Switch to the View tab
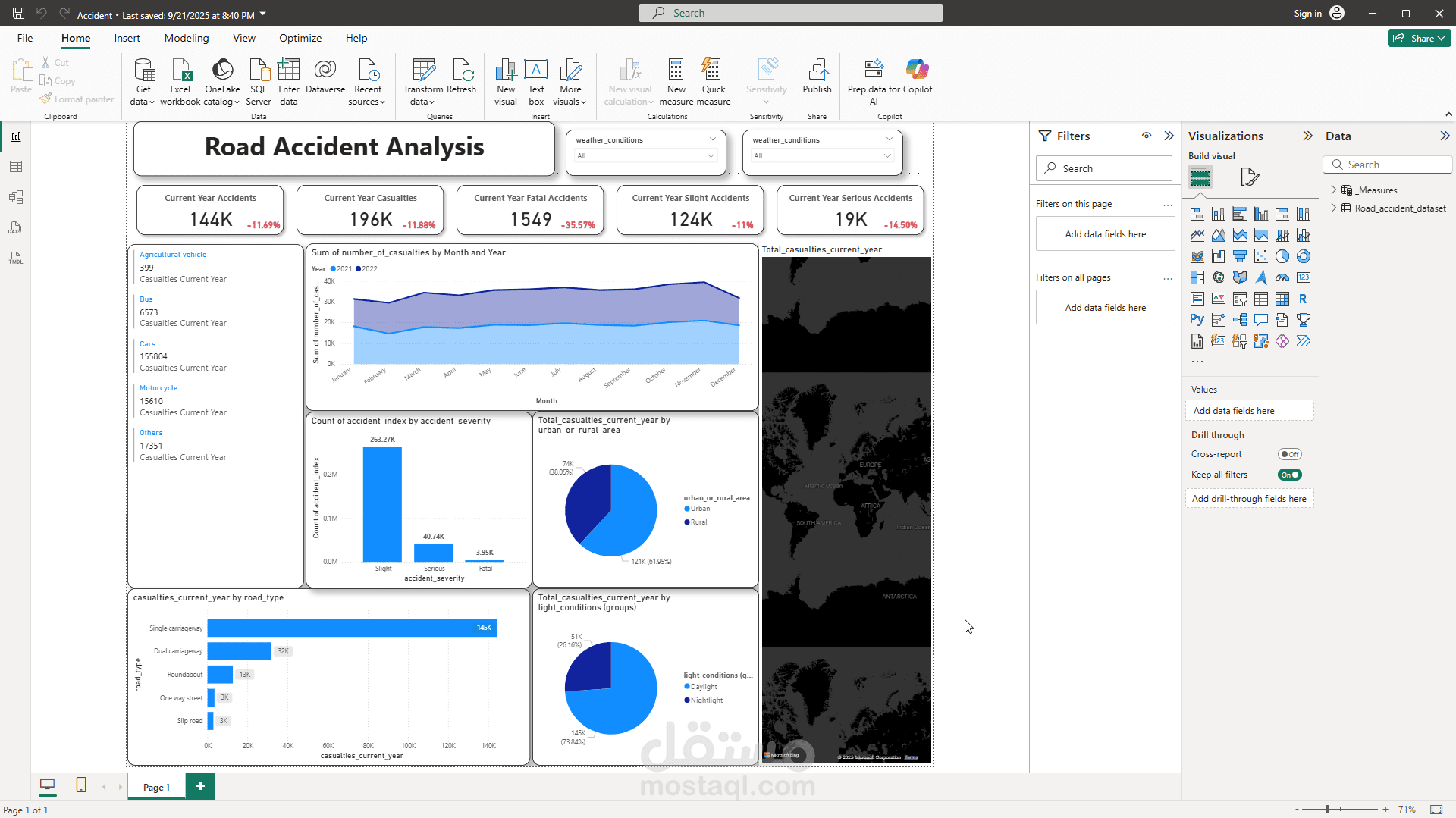The height and width of the screenshot is (818, 1456). (244, 38)
